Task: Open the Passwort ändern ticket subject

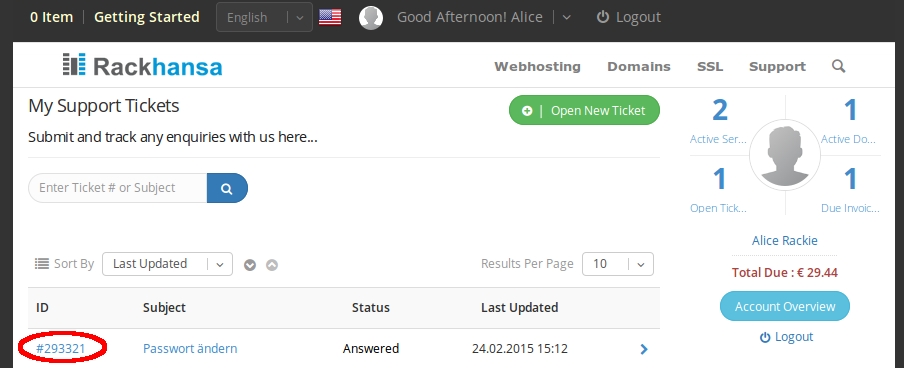Action: pyautogui.click(x=190, y=348)
